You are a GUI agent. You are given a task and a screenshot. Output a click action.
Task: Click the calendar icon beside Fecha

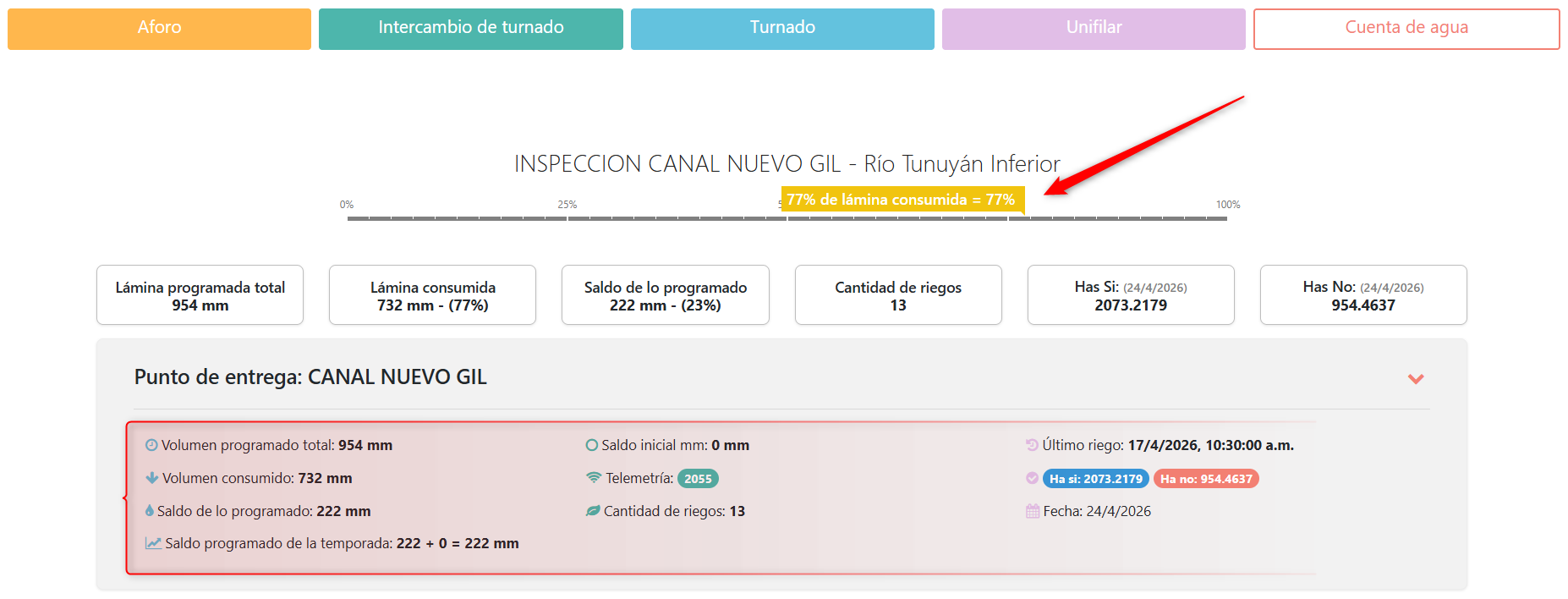click(x=1033, y=511)
